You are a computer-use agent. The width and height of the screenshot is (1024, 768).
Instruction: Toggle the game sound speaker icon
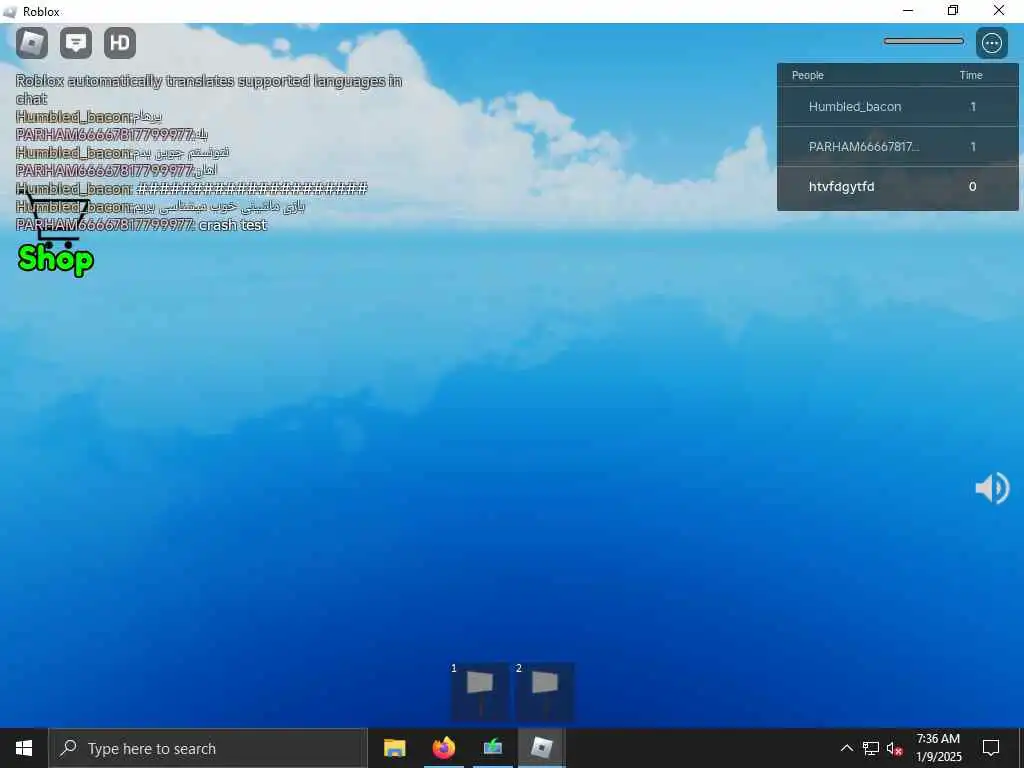click(992, 488)
